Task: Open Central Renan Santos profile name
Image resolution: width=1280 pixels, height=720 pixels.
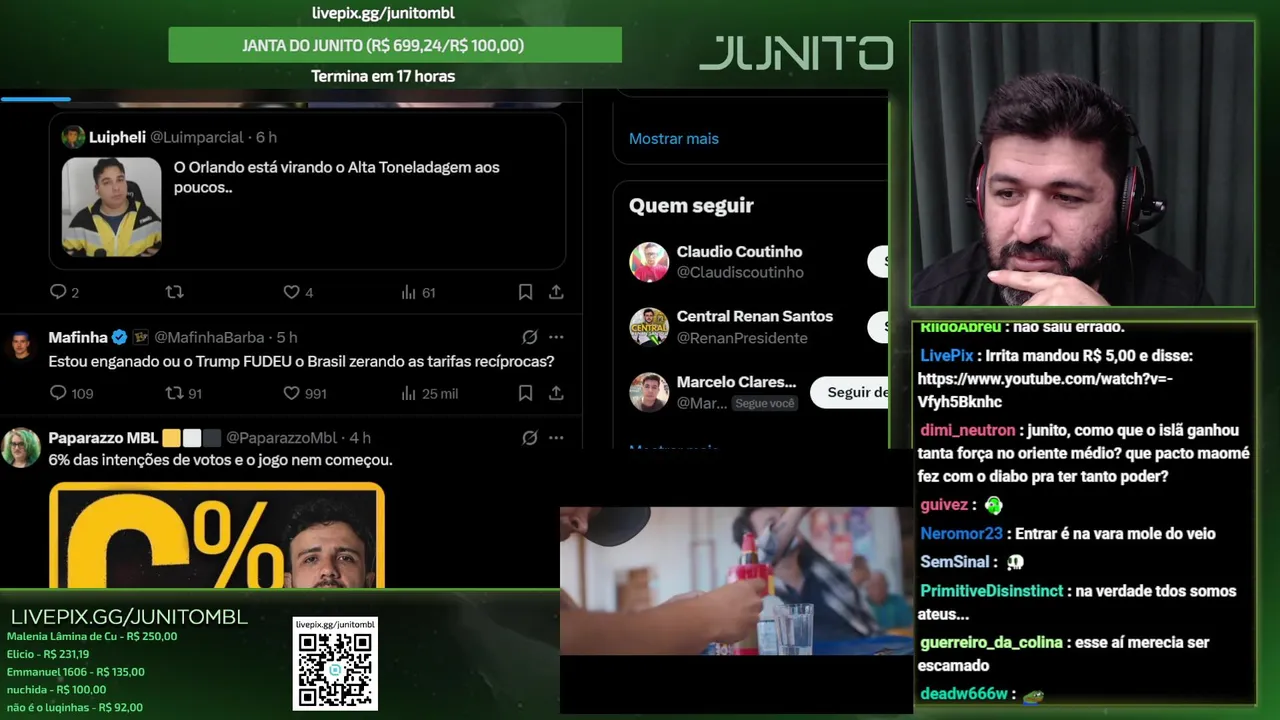Action: tap(755, 316)
